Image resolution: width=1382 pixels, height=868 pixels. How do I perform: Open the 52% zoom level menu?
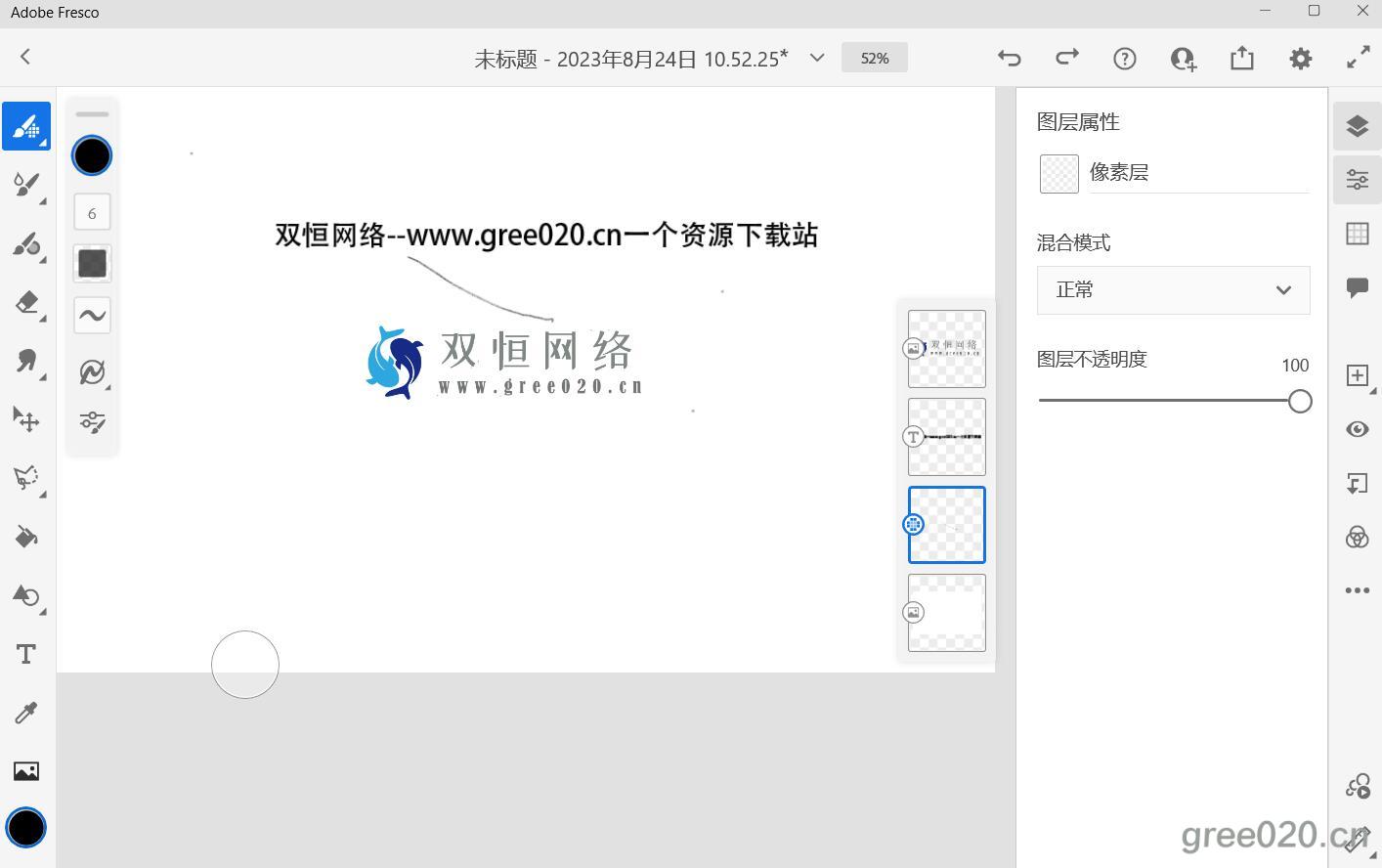point(874,58)
